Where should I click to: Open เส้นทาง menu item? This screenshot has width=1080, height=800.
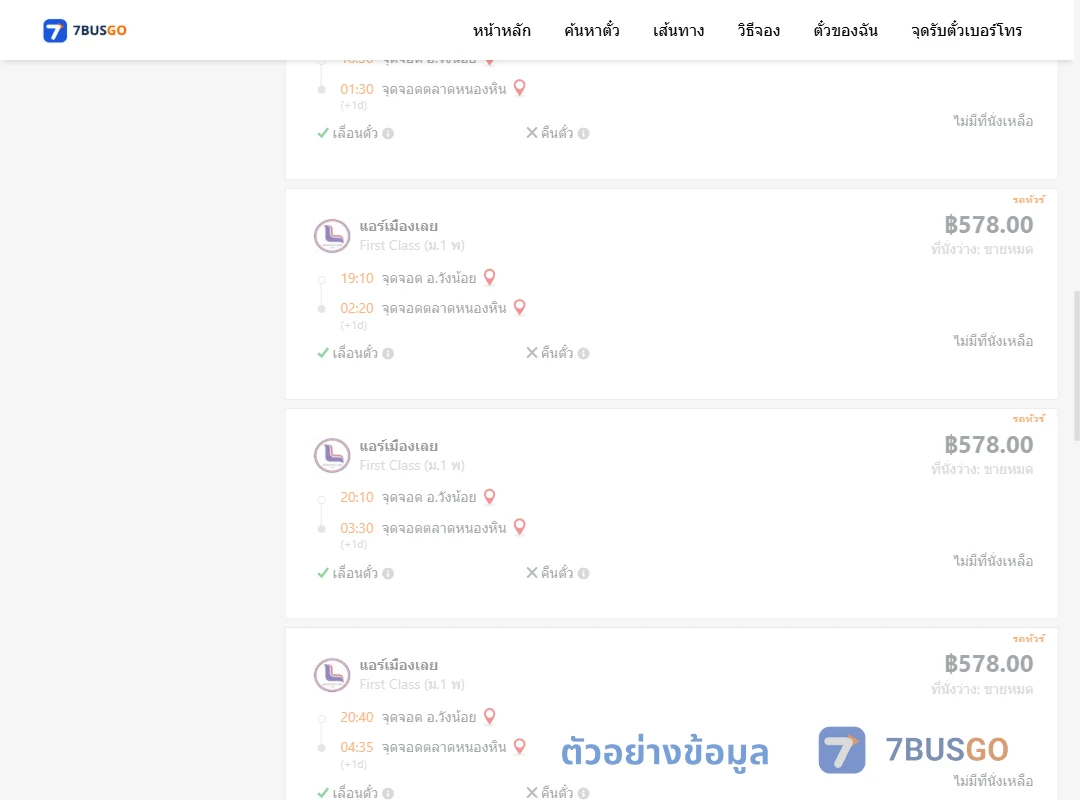pyautogui.click(x=678, y=30)
